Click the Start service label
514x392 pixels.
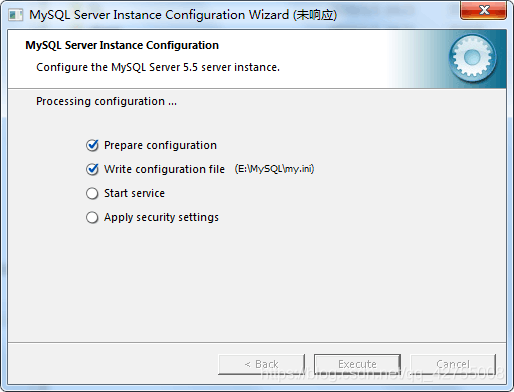[134, 193]
